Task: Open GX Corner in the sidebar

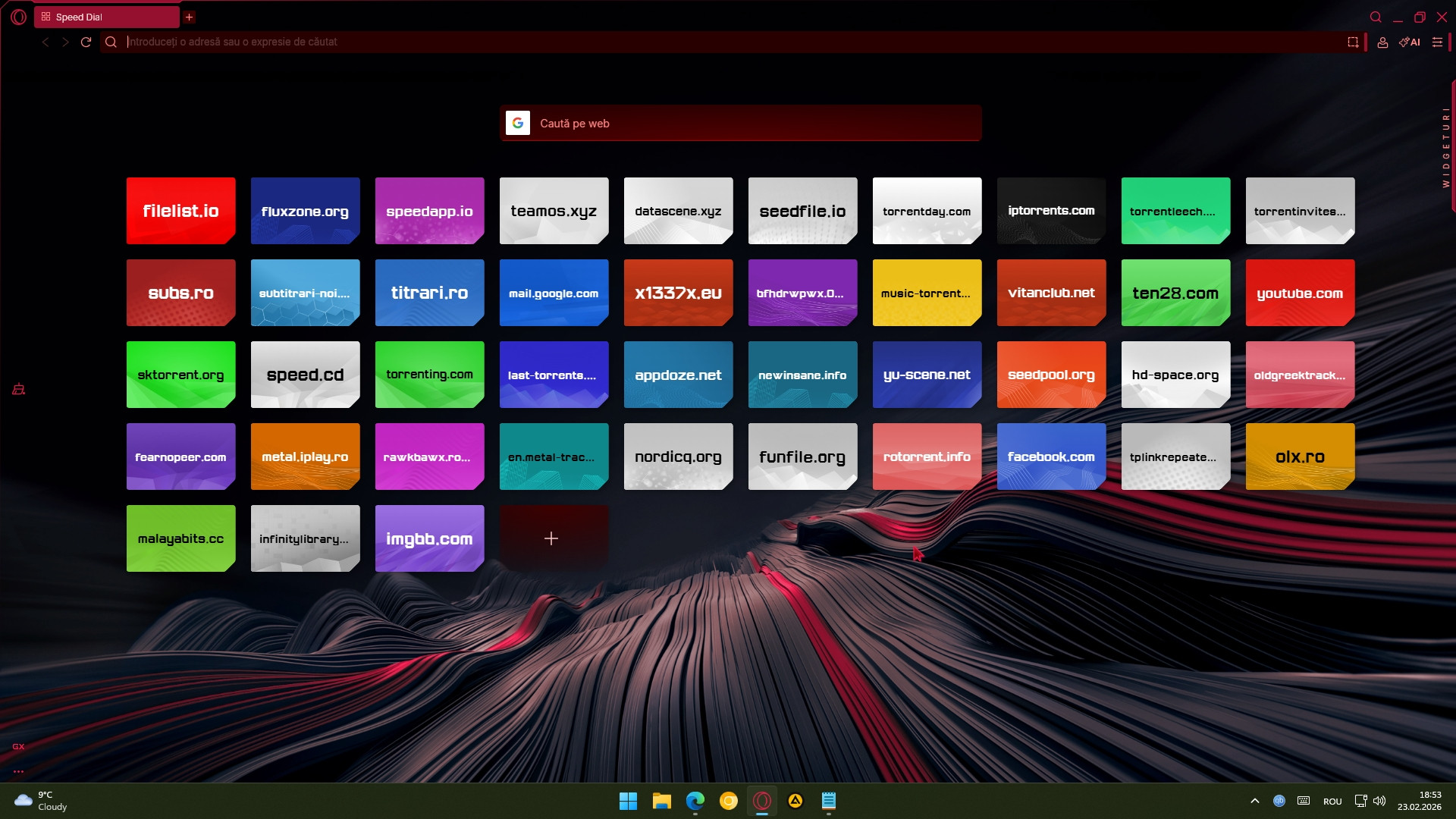Action: (x=18, y=746)
